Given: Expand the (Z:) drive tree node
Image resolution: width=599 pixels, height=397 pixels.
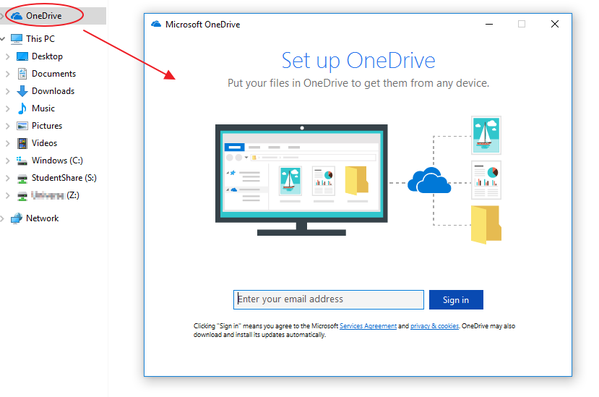Looking at the screenshot, I should click(8, 196).
